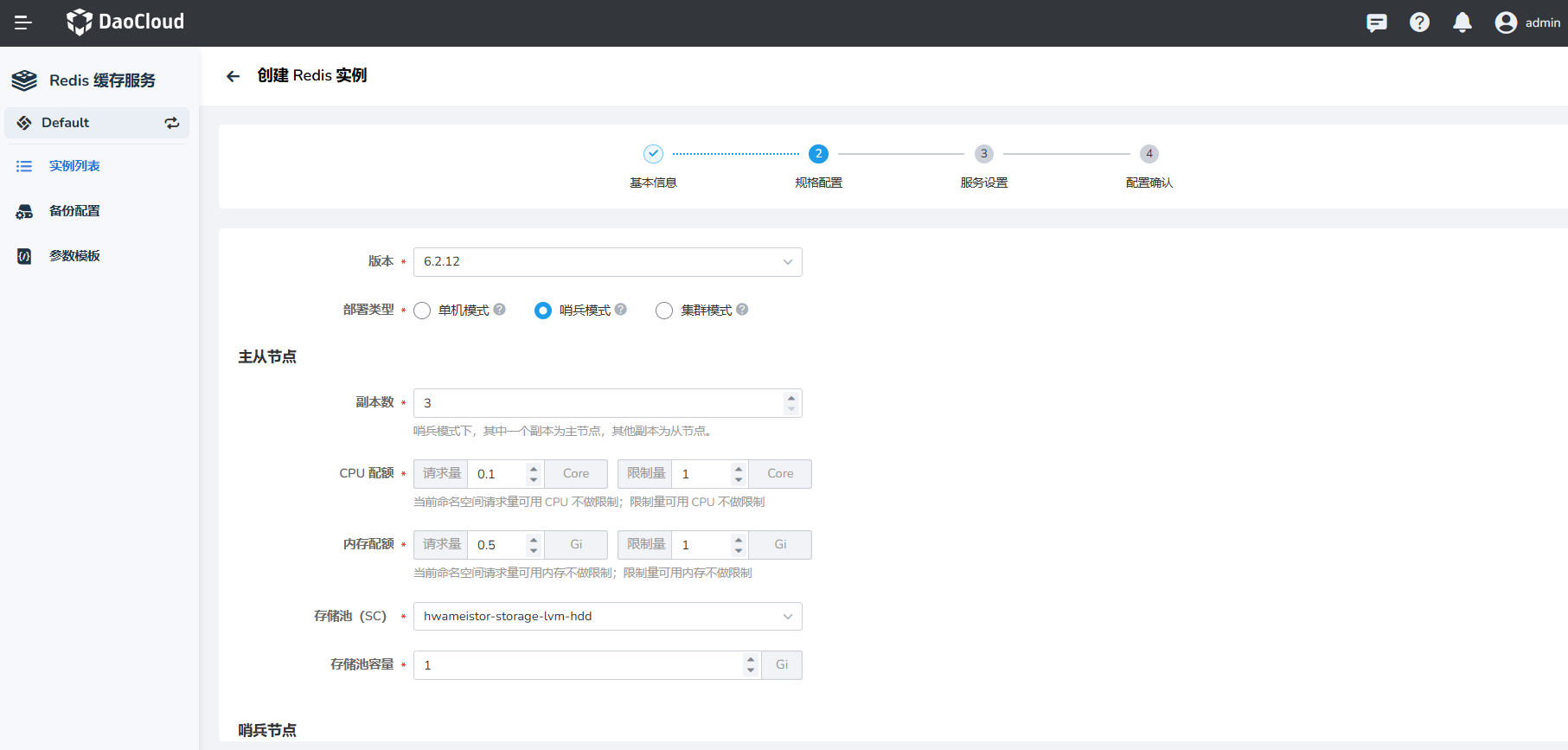The width and height of the screenshot is (1568, 750).
Task: Increase CPU 限制量 with up stepper
Action: pyautogui.click(x=738, y=469)
